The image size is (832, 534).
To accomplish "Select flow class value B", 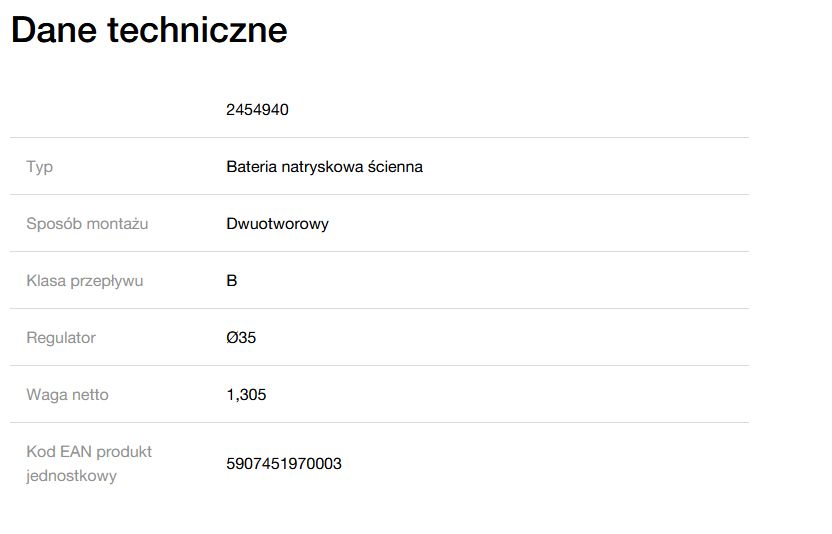I will click(x=232, y=281).
